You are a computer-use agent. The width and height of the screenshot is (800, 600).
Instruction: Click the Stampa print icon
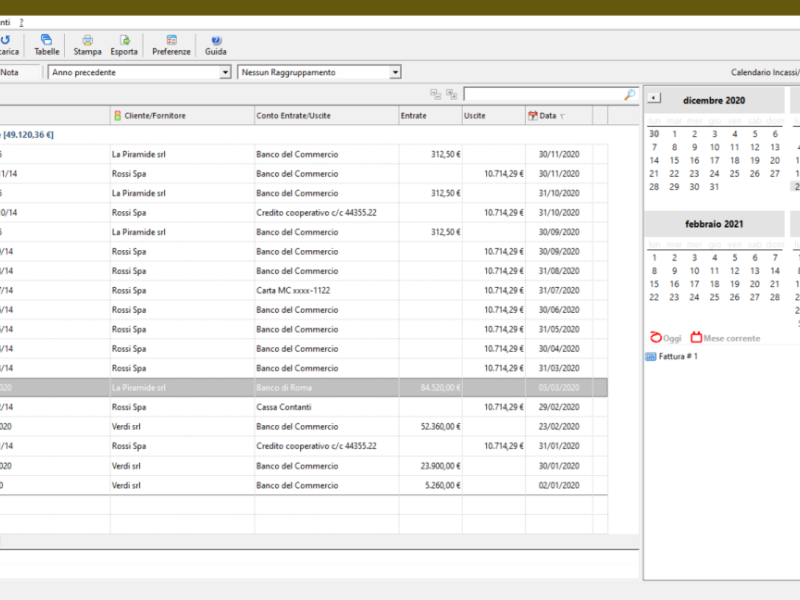click(87, 40)
